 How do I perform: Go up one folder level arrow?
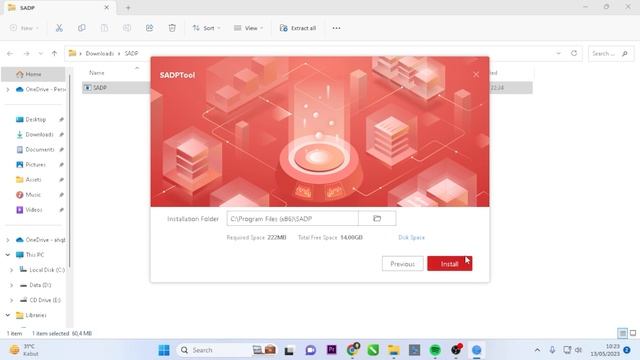[54, 53]
